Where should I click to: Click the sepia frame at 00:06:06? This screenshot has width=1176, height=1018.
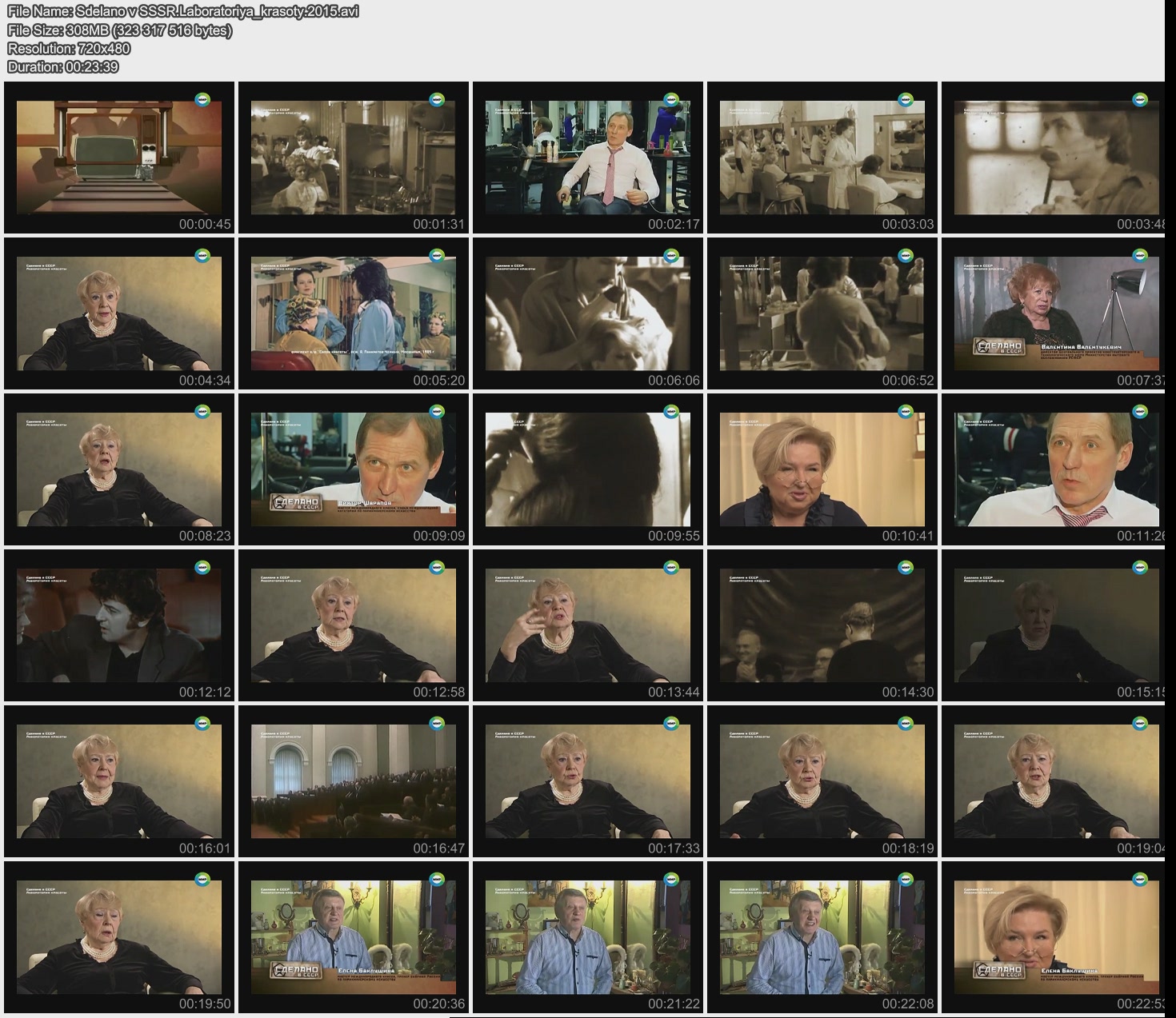point(588,313)
